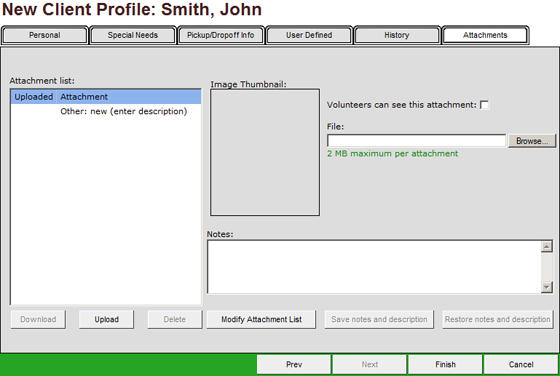The width and height of the screenshot is (560, 376).
Task: Click the Download button
Action: 38,319
